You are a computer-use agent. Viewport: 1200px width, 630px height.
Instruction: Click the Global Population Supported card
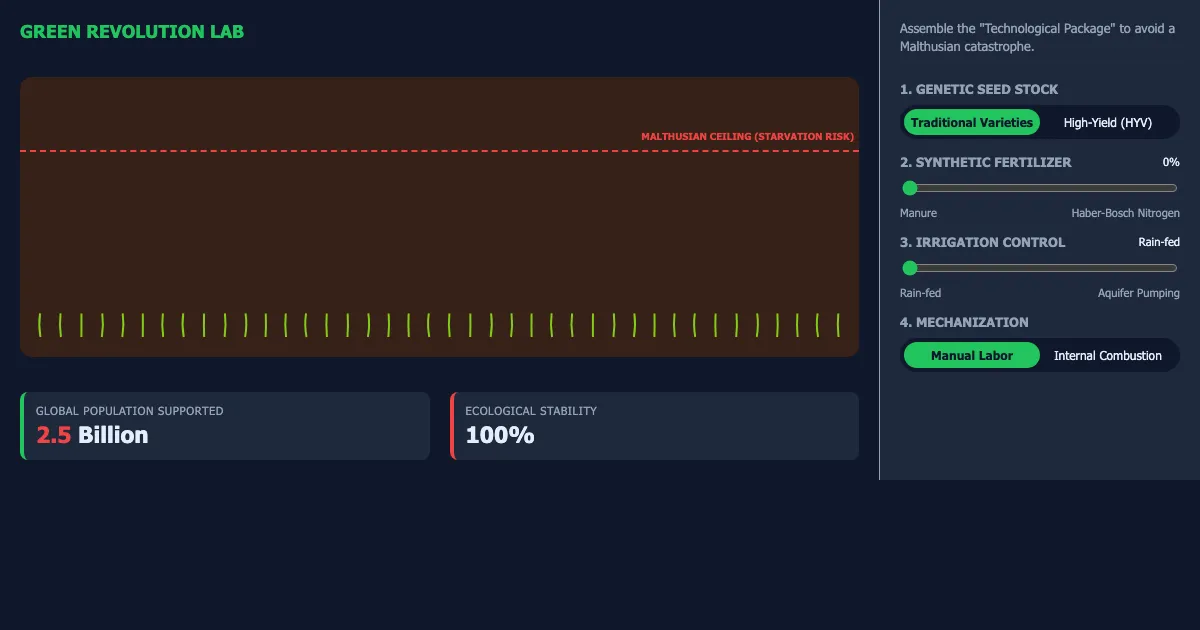(x=225, y=426)
